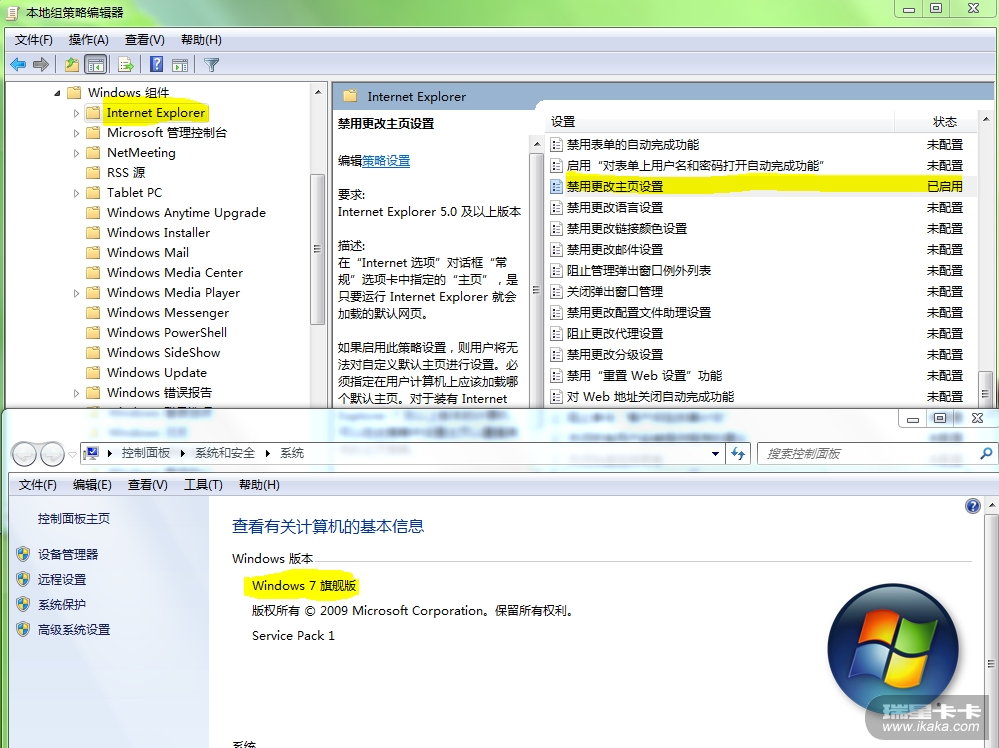Screen dimensions: 999x748
Task: Open 设备管理器 link
Action: pyautogui.click(x=68, y=554)
